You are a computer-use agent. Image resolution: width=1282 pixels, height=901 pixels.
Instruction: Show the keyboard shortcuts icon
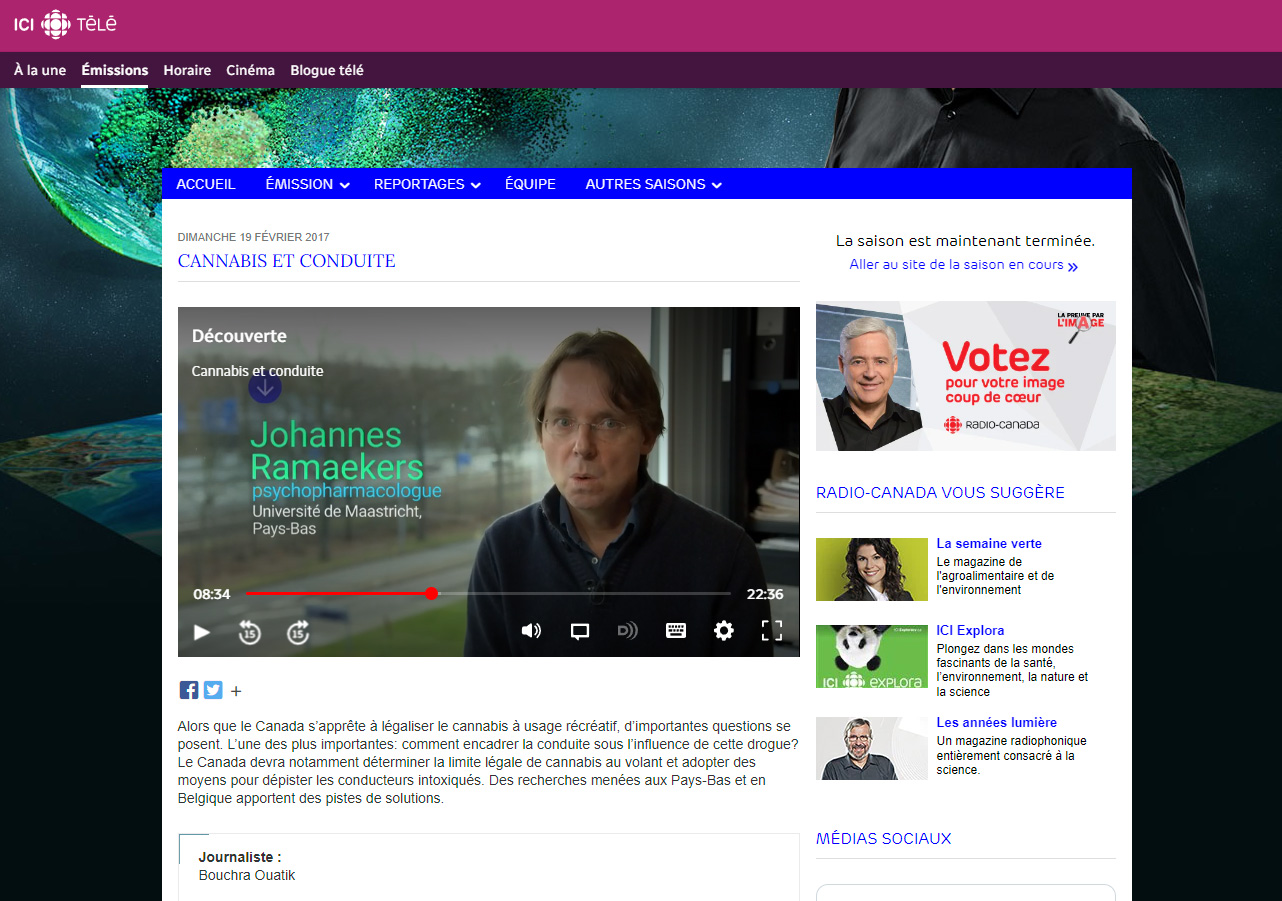point(676,631)
